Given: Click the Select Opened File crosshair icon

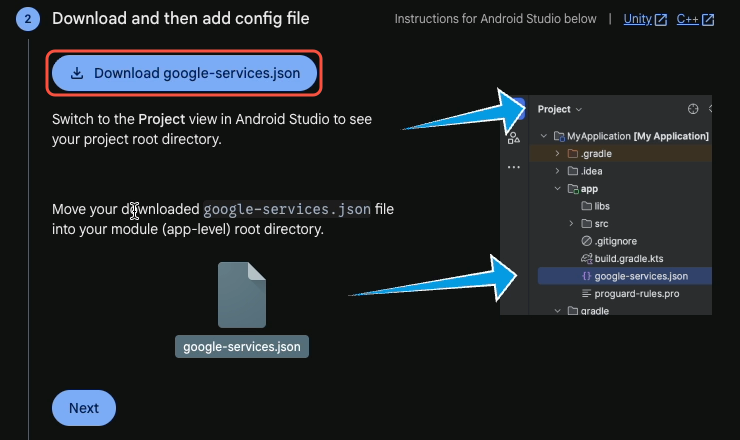Looking at the screenshot, I should pyautogui.click(x=693, y=109).
